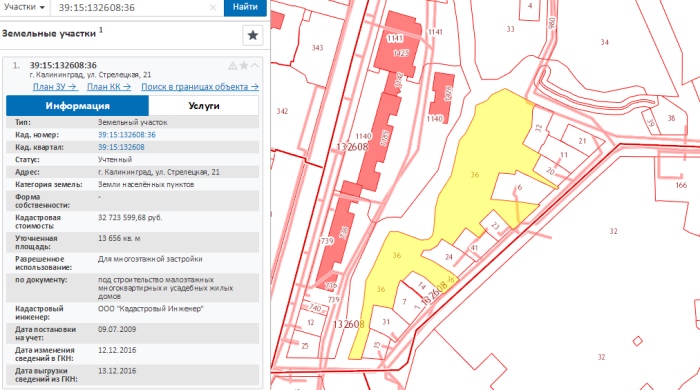This screenshot has width=700, height=390.
Task: Open cadastral number 39:15:132608:36 link
Action: point(127,135)
